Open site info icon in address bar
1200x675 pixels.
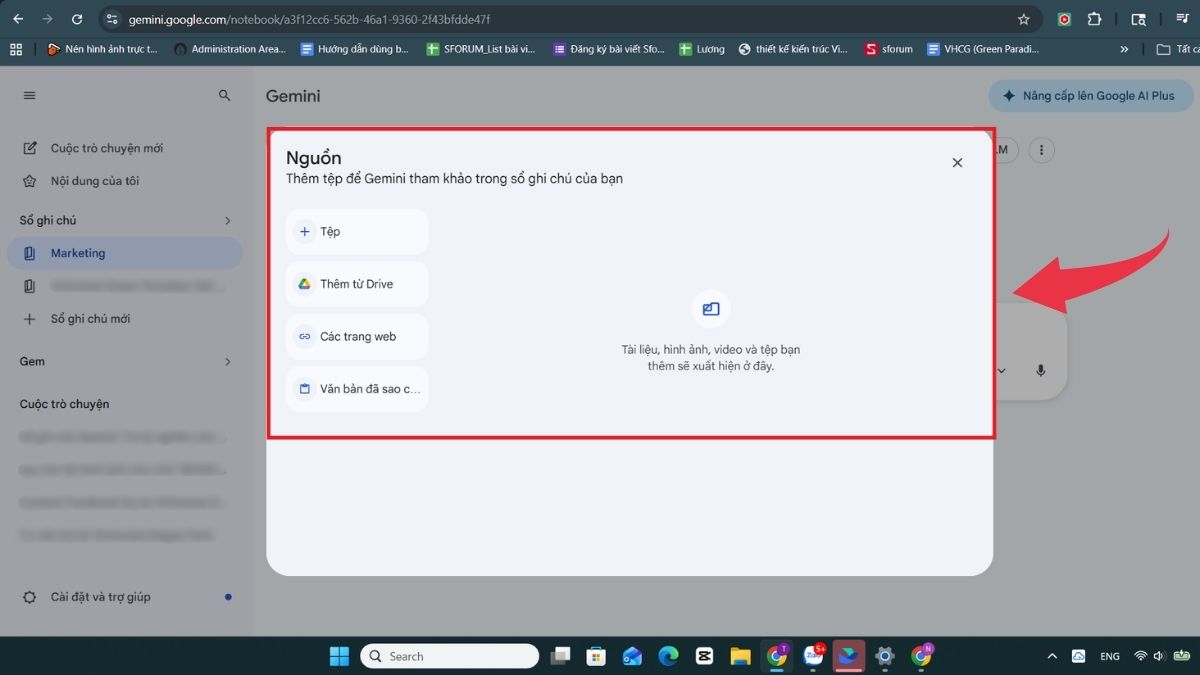112,19
